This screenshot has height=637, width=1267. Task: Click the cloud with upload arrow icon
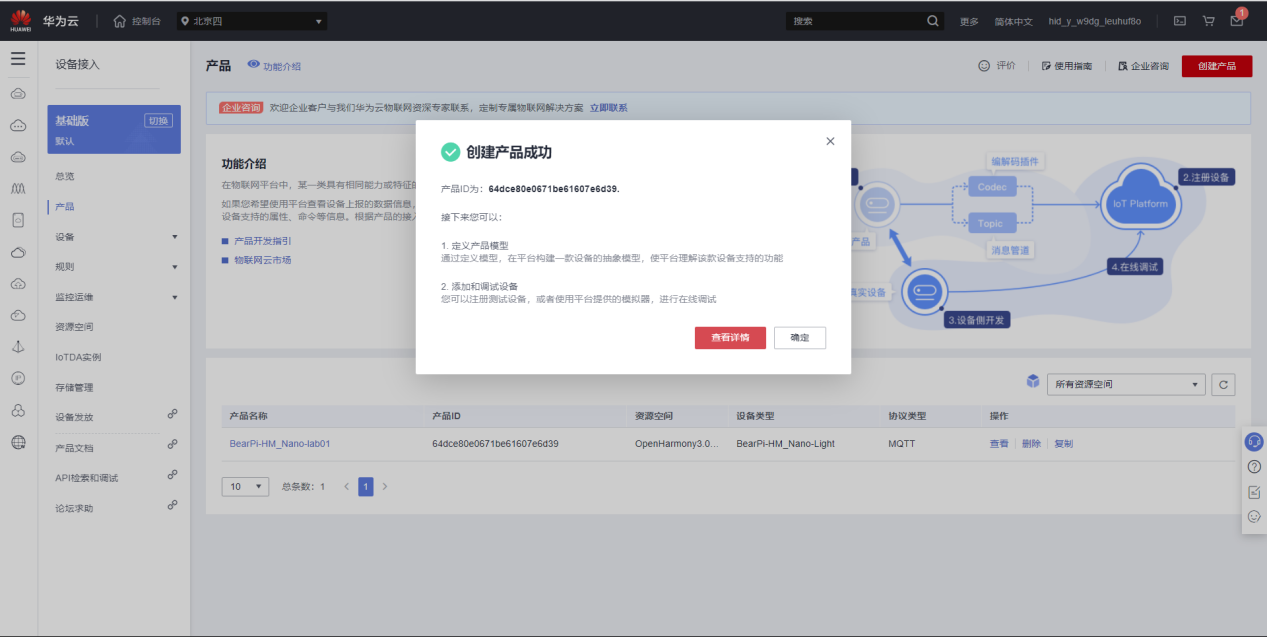18,283
